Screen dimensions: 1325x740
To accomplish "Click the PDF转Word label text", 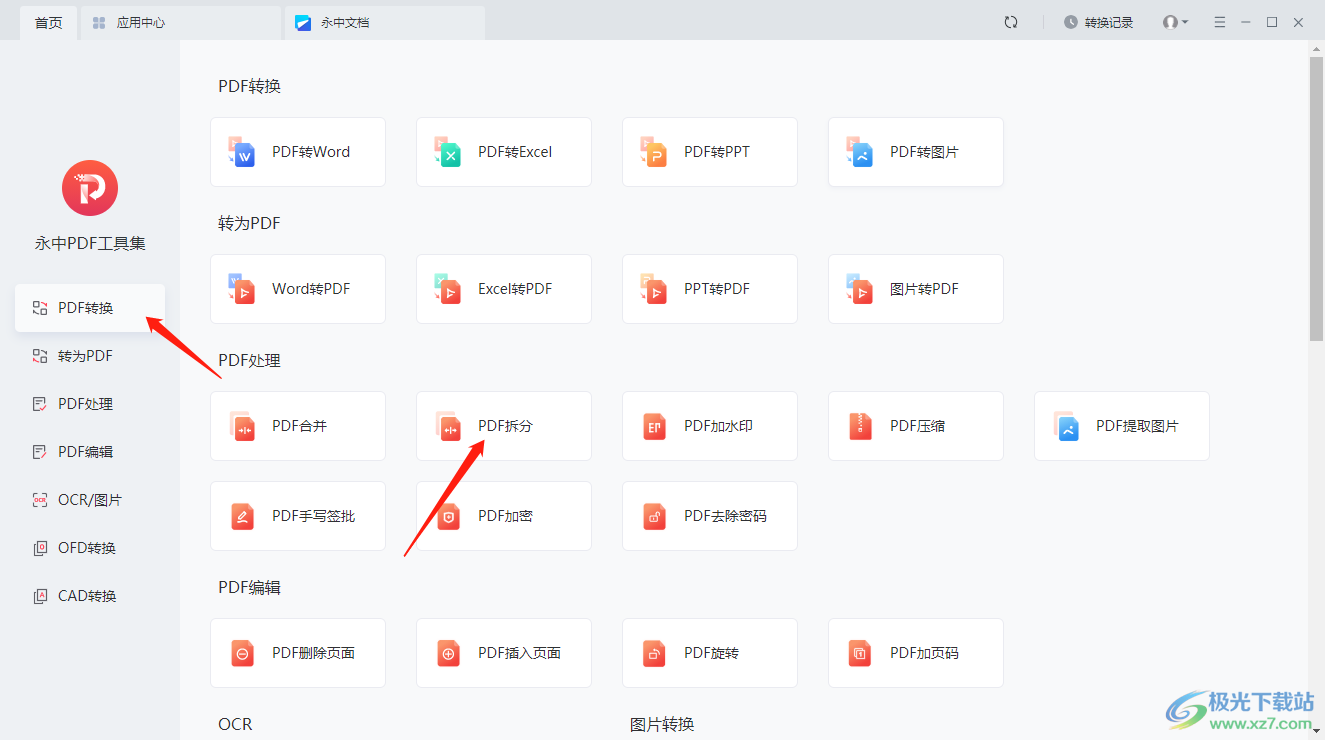I will pyautogui.click(x=311, y=152).
